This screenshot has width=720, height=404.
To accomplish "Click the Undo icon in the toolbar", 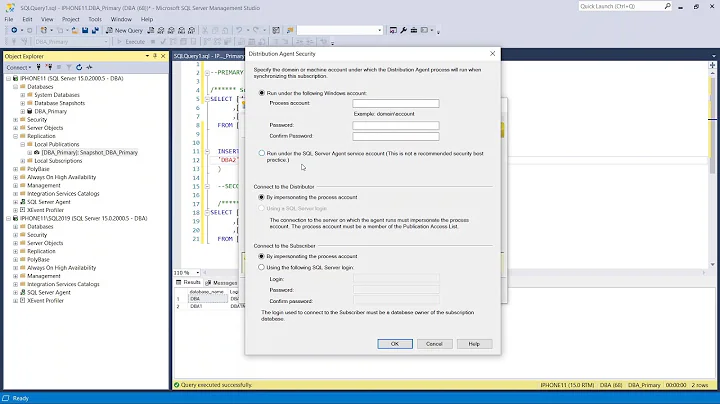I will [x=239, y=30].
